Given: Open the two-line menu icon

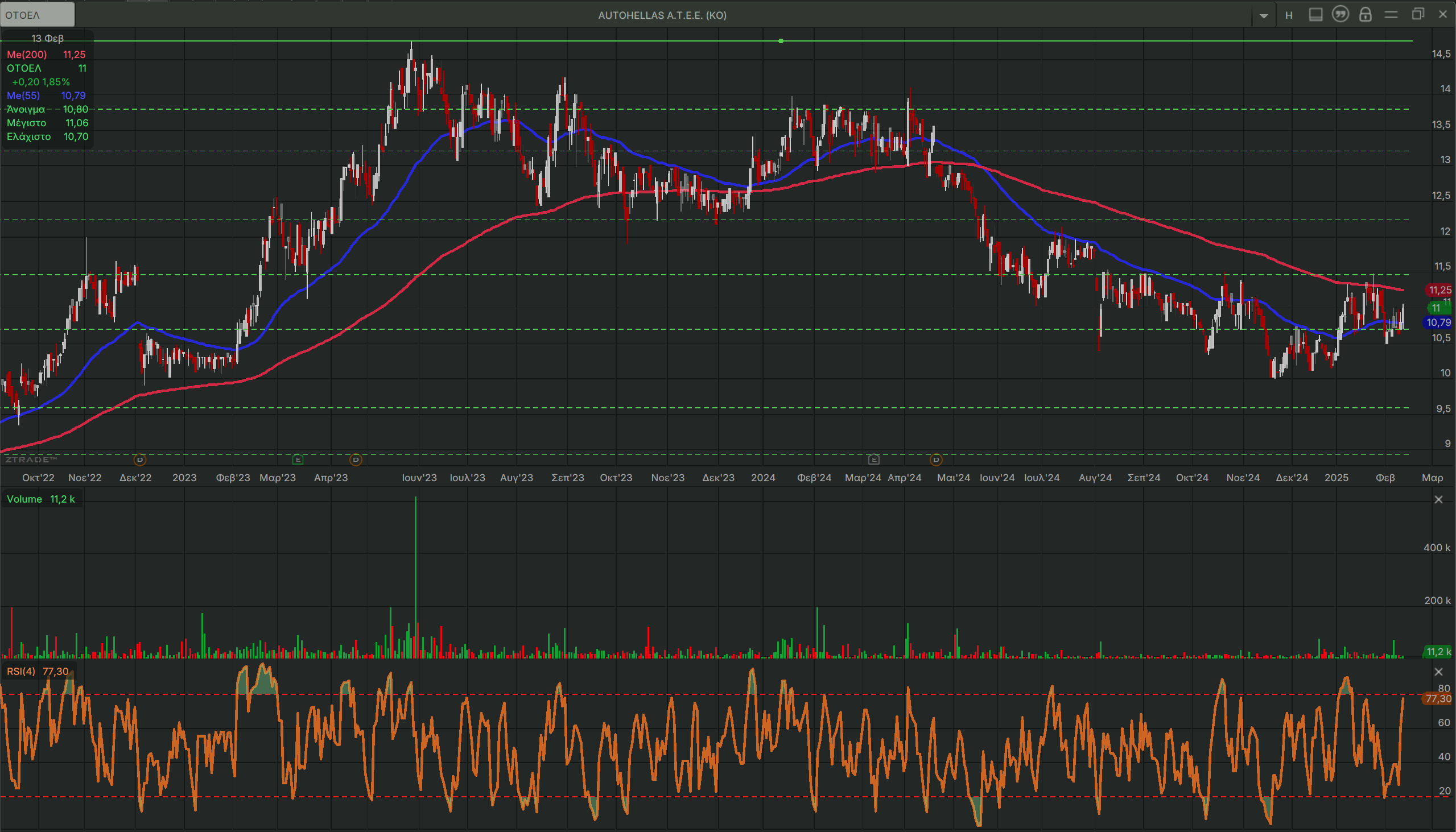Looking at the screenshot, I should click(1391, 15).
